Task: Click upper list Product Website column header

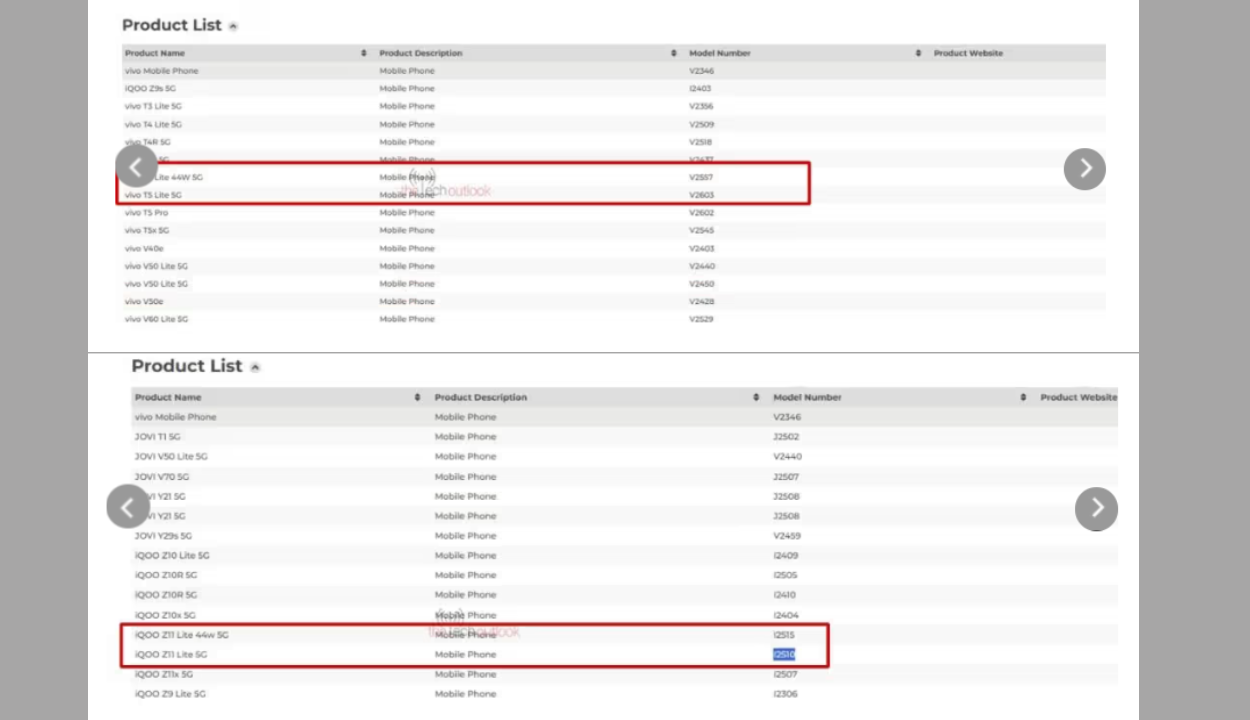Action: point(968,53)
